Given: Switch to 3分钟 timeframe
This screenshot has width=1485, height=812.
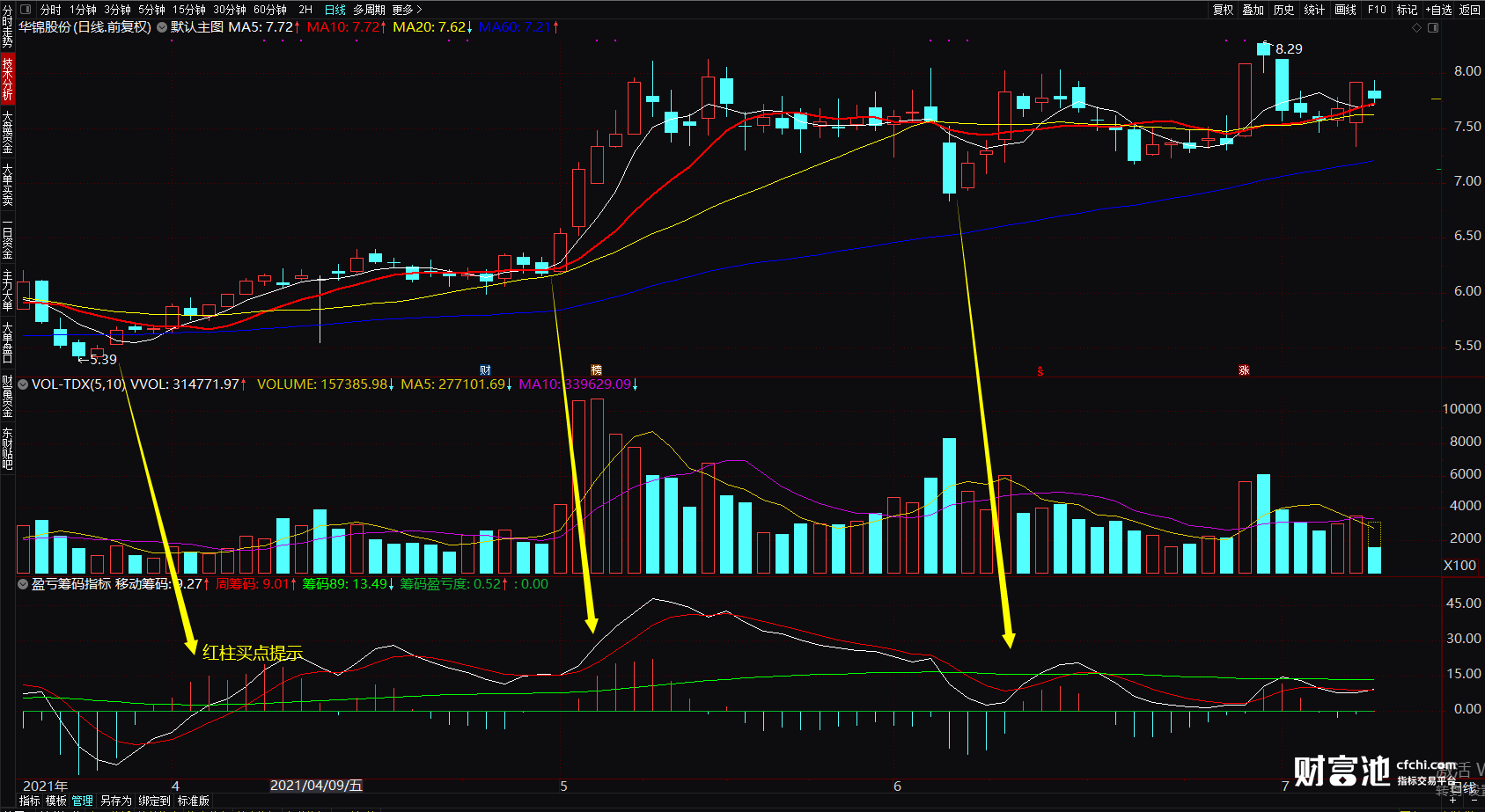Looking at the screenshot, I should (x=117, y=10).
